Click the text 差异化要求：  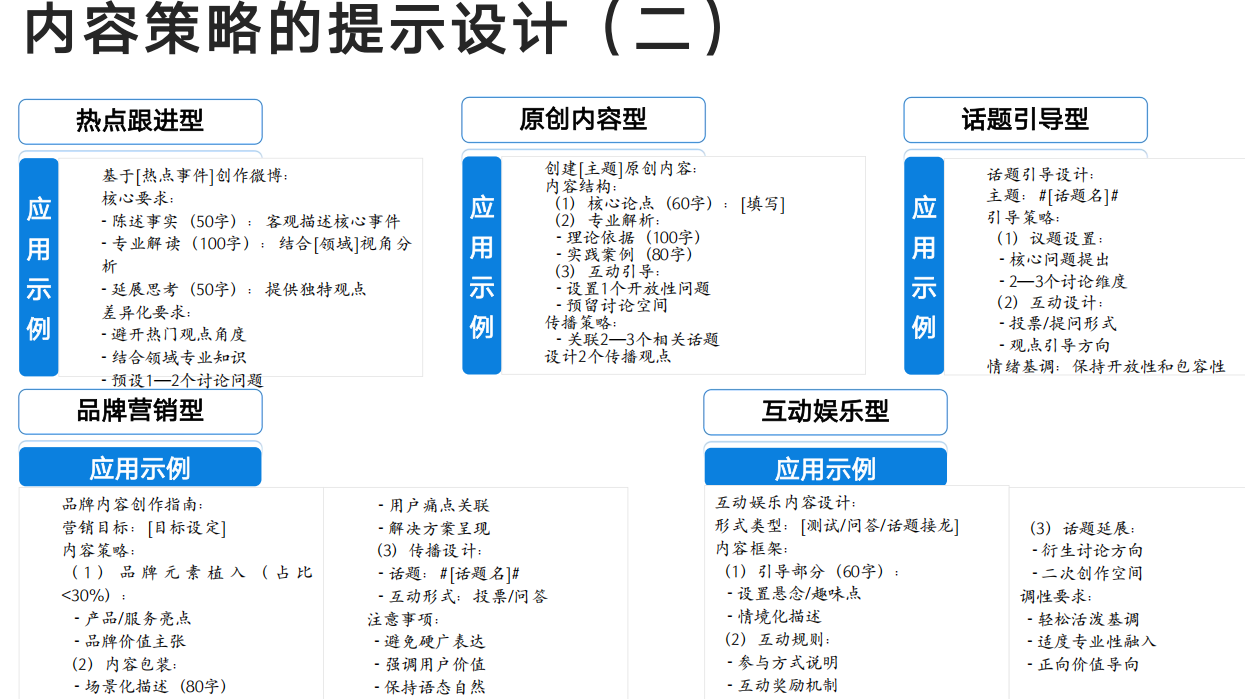click(148, 312)
